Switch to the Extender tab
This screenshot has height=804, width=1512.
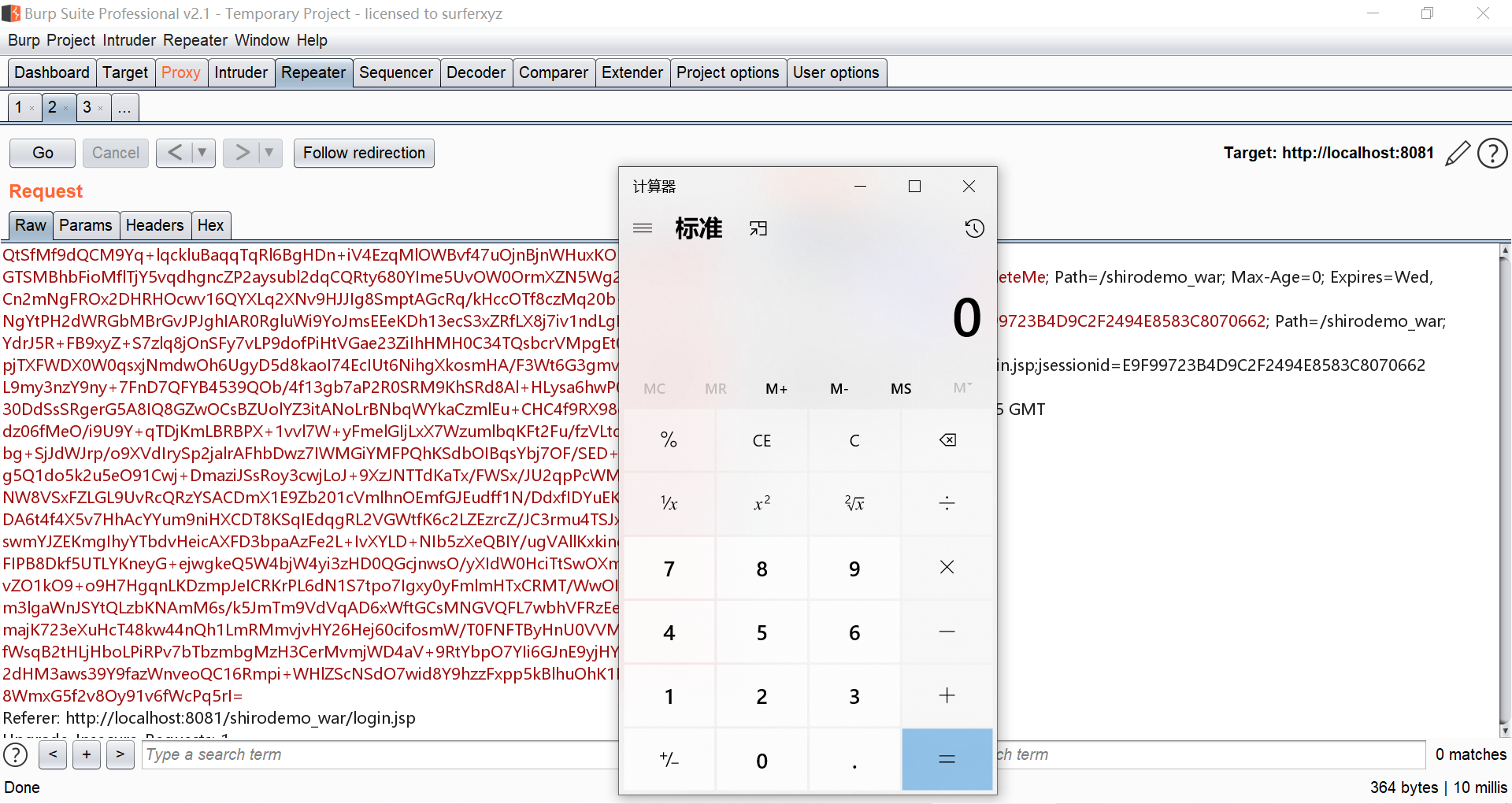click(632, 72)
